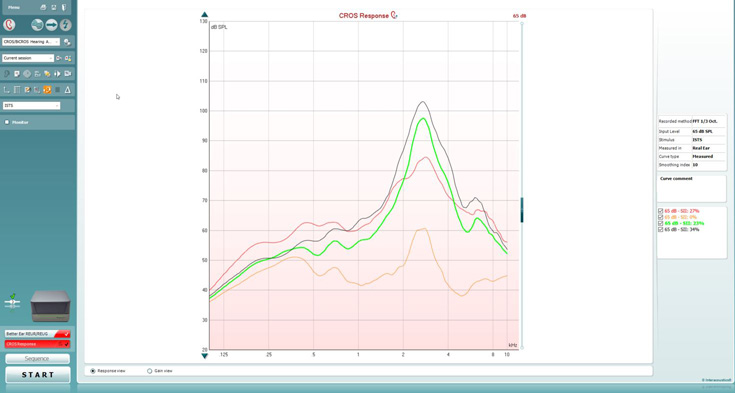735x393 pixels.
Task: Select the Response view radio button
Action: 93,371
